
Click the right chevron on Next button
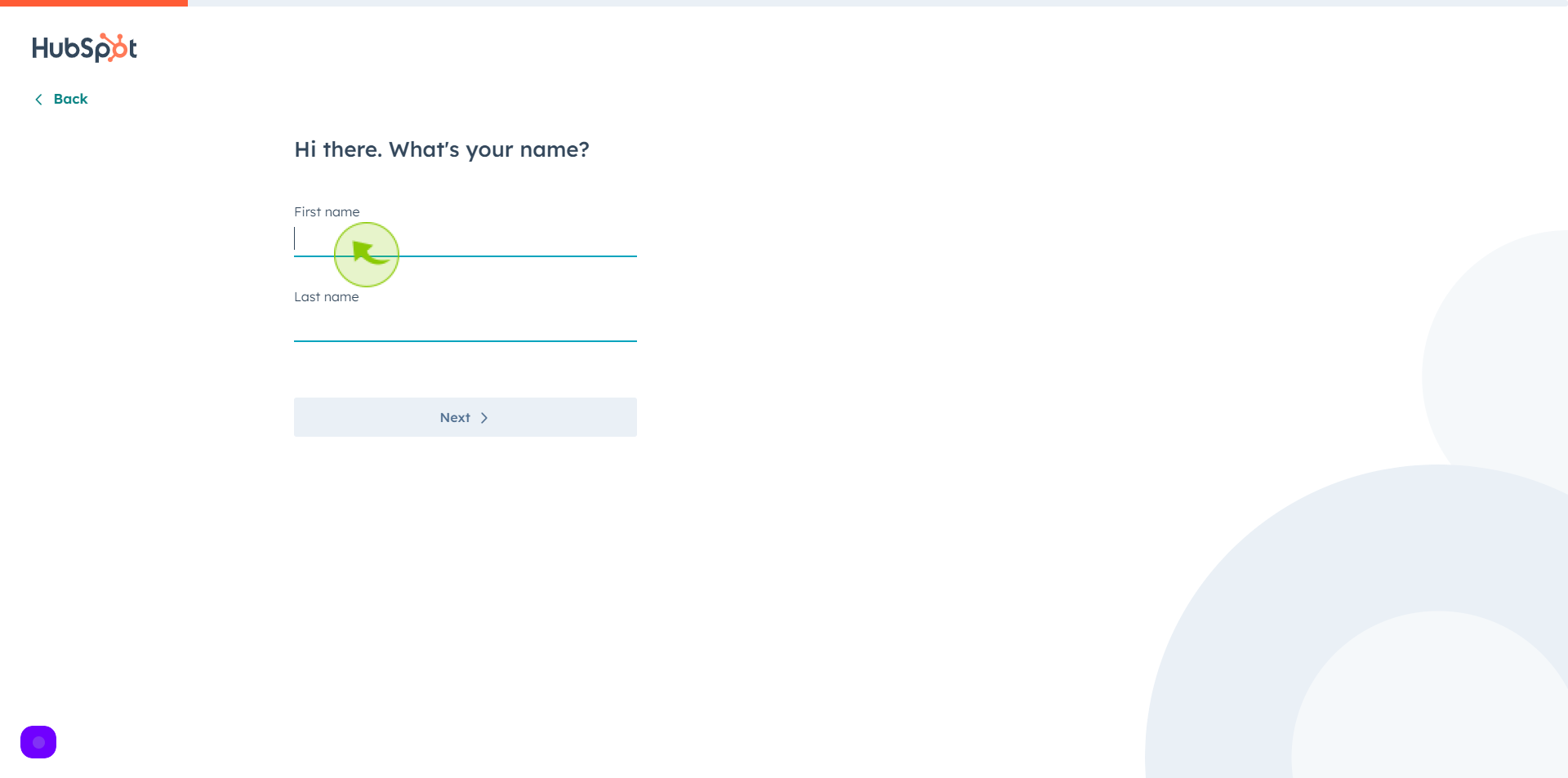pyautogui.click(x=484, y=418)
